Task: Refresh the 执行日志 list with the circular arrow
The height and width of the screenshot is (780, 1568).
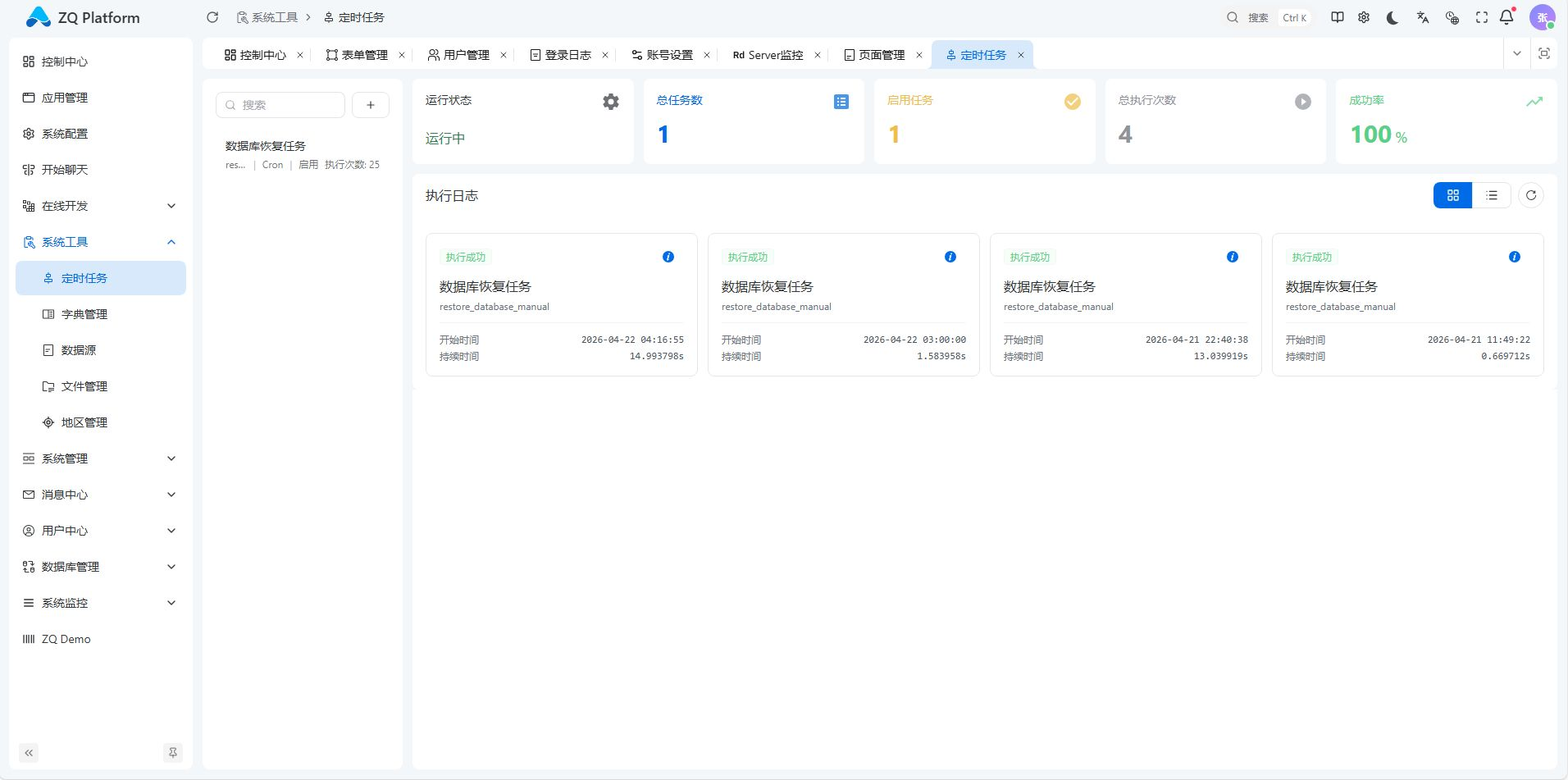Action: tap(1531, 195)
